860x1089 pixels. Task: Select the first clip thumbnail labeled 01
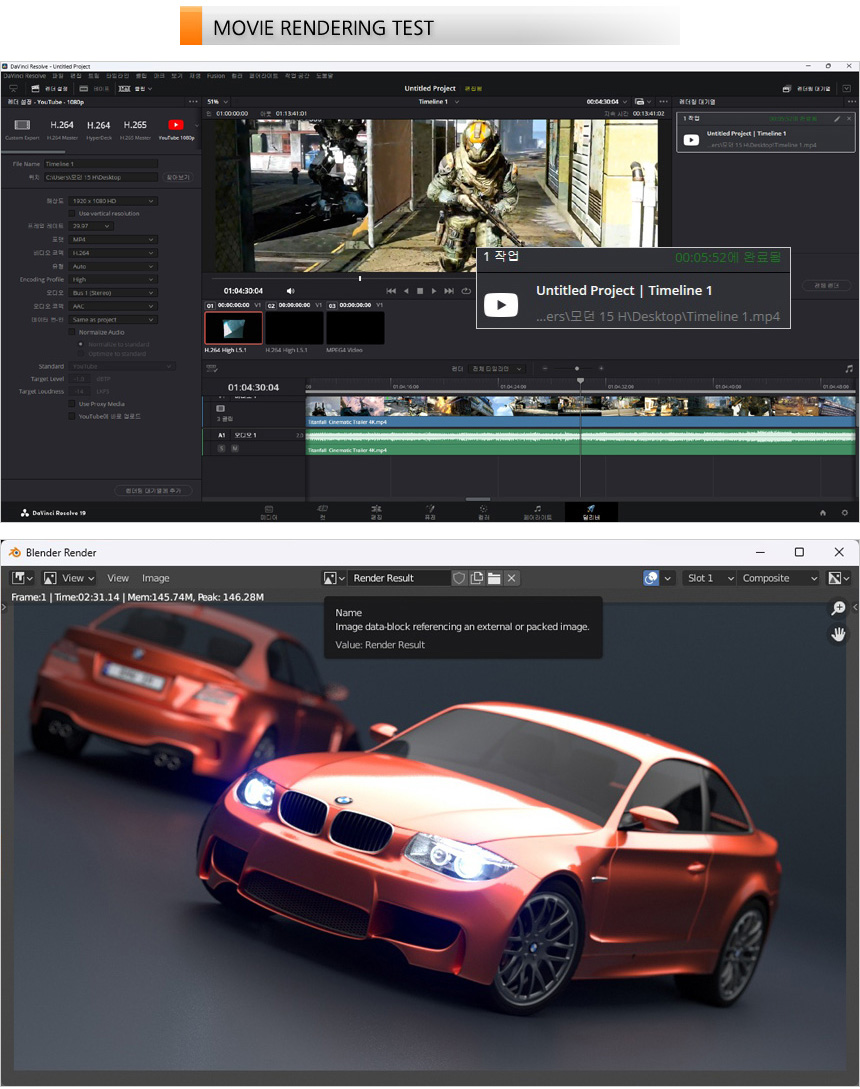tap(233, 328)
